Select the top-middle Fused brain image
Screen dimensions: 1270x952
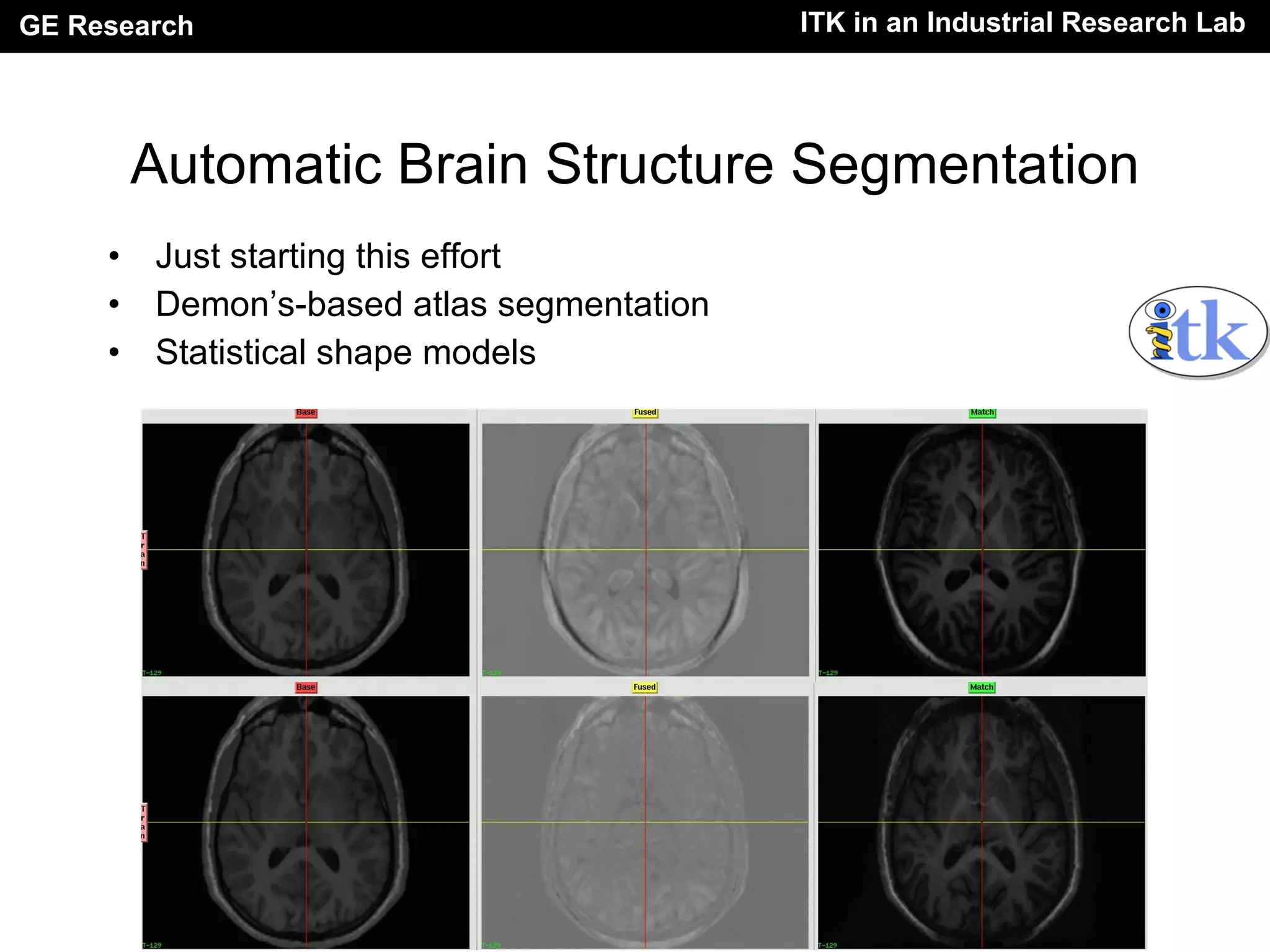coord(645,550)
